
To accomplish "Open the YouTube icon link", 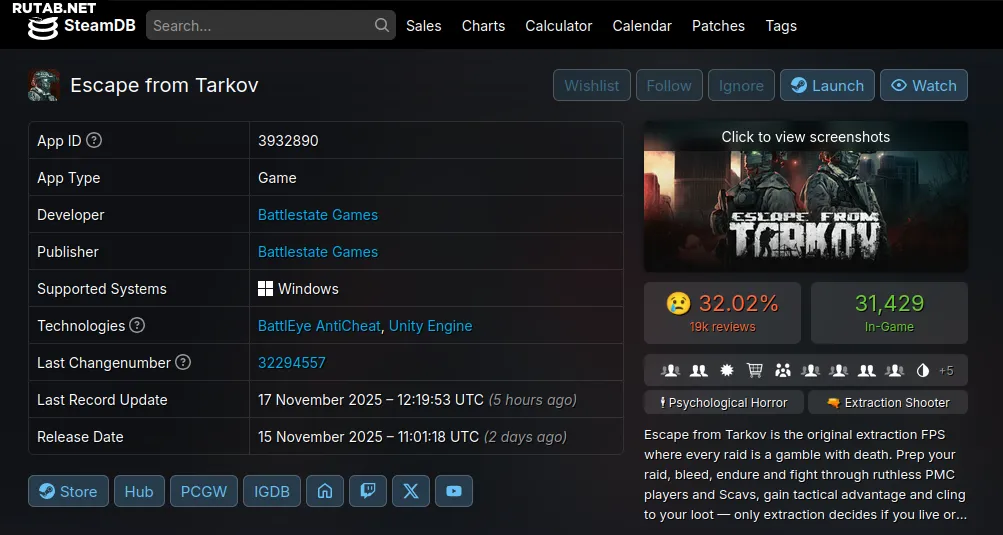I will 454,491.
